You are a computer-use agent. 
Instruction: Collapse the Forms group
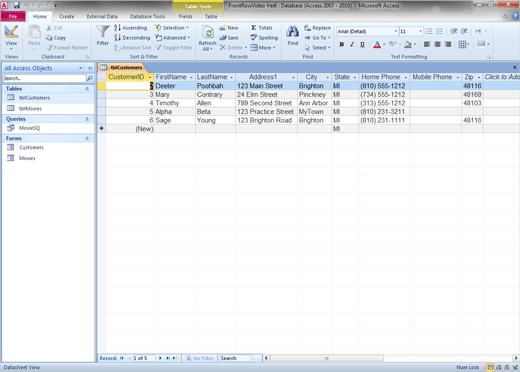(x=87, y=138)
